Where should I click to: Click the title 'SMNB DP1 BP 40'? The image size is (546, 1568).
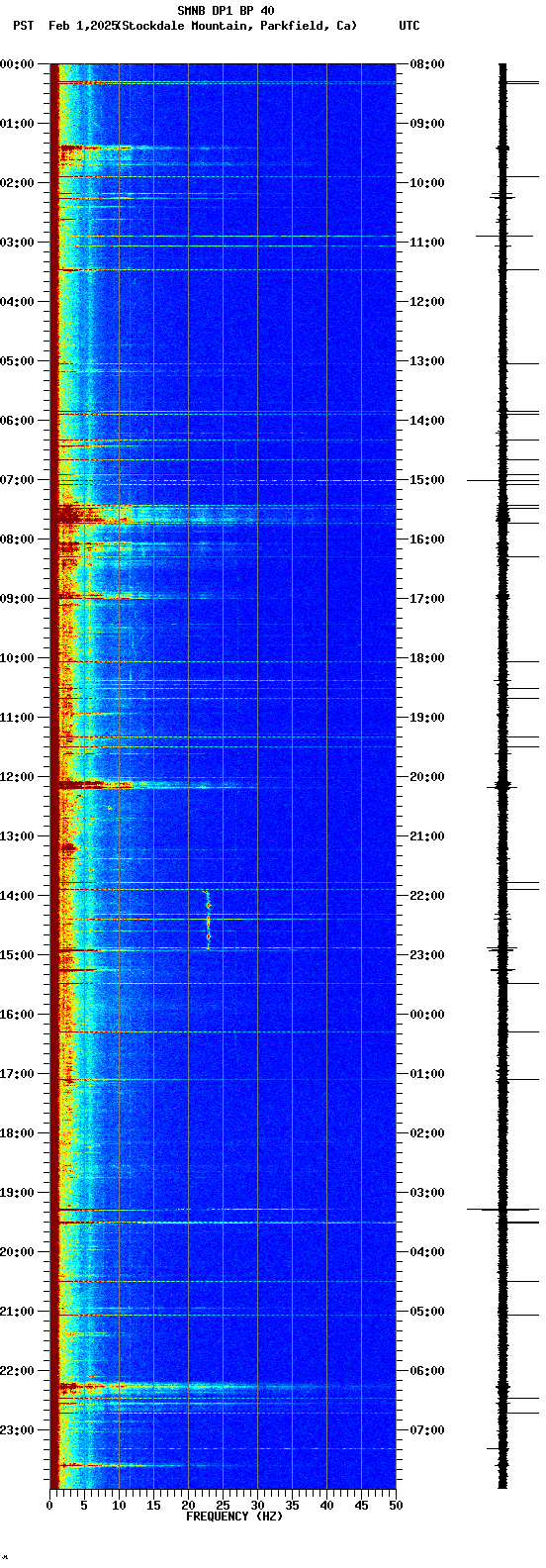tap(226, 11)
